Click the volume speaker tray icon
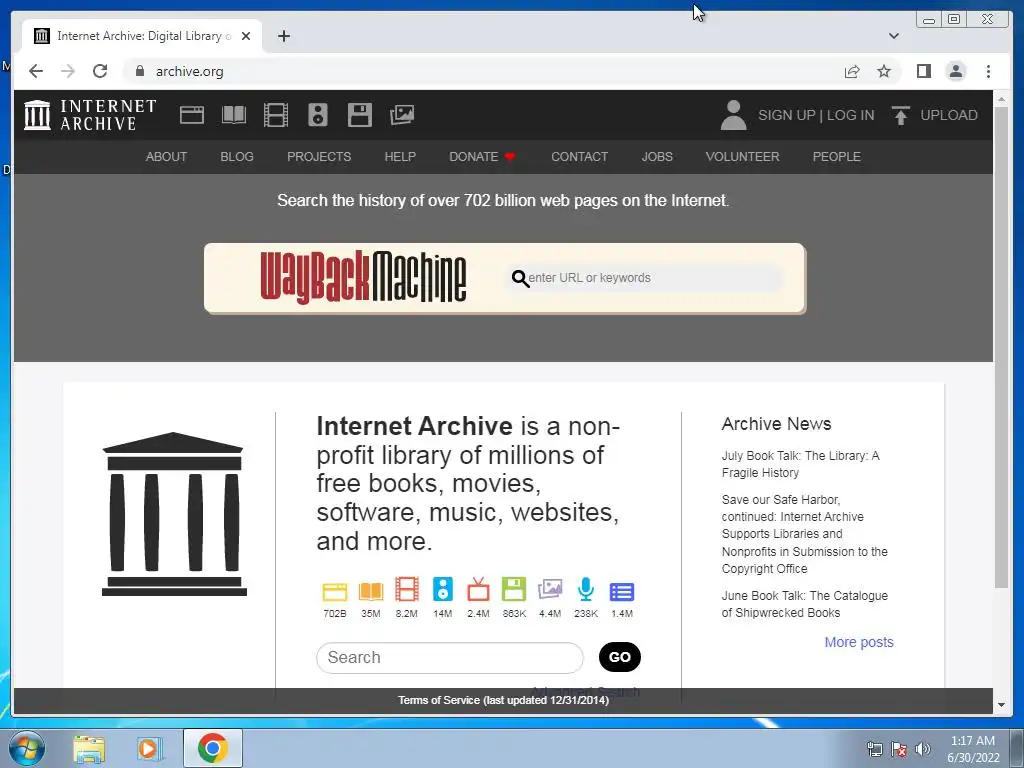 pyautogui.click(x=922, y=749)
